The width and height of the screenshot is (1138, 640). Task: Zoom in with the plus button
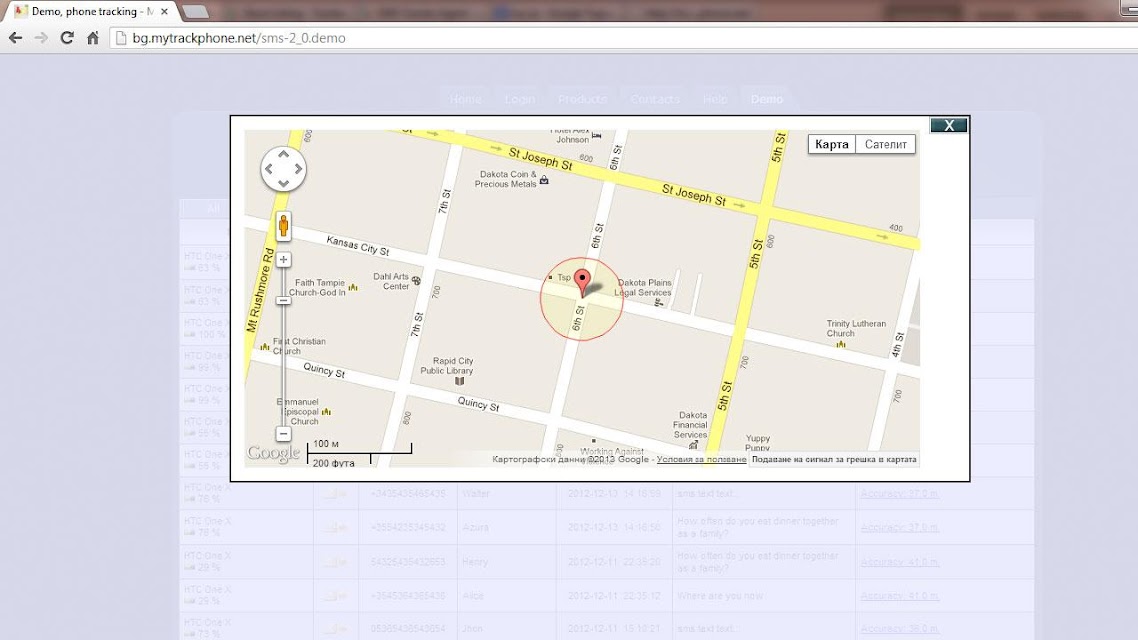click(x=284, y=260)
